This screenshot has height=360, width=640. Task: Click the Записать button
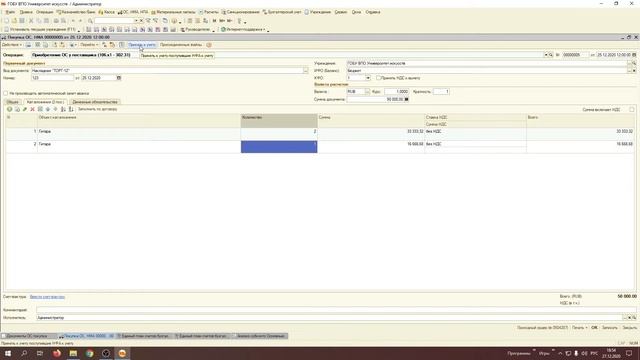click(x=610, y=328)
